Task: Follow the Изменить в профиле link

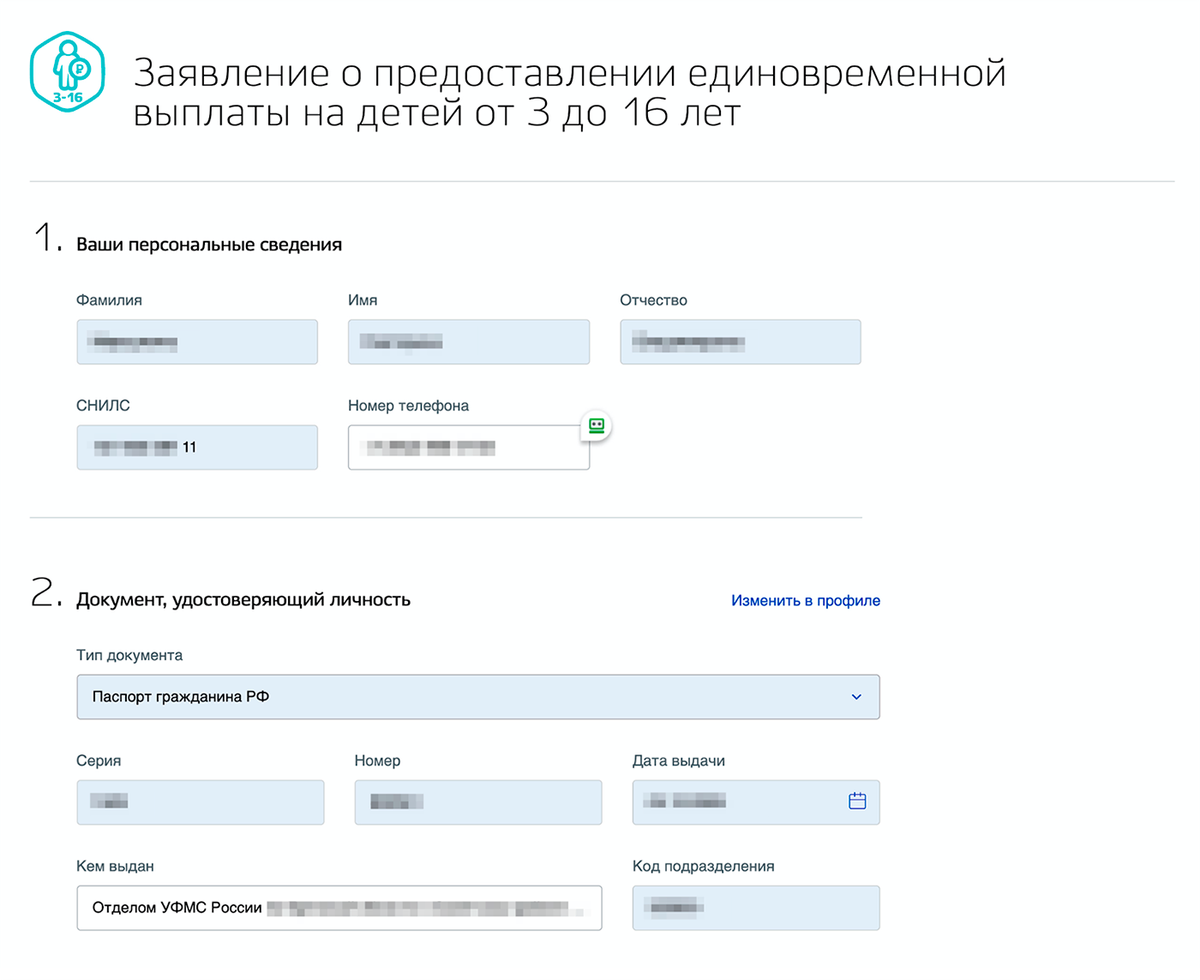Action: 805,601
